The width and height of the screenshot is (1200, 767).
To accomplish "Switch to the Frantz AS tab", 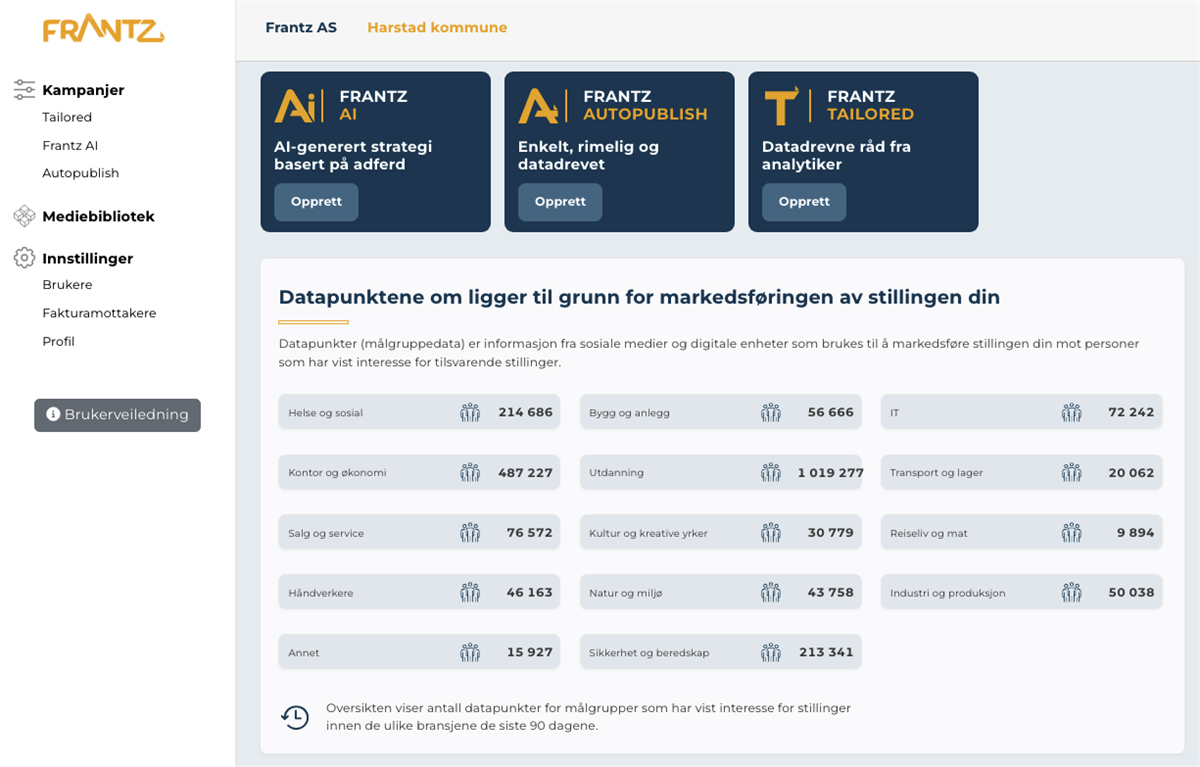I will [301, 27].
